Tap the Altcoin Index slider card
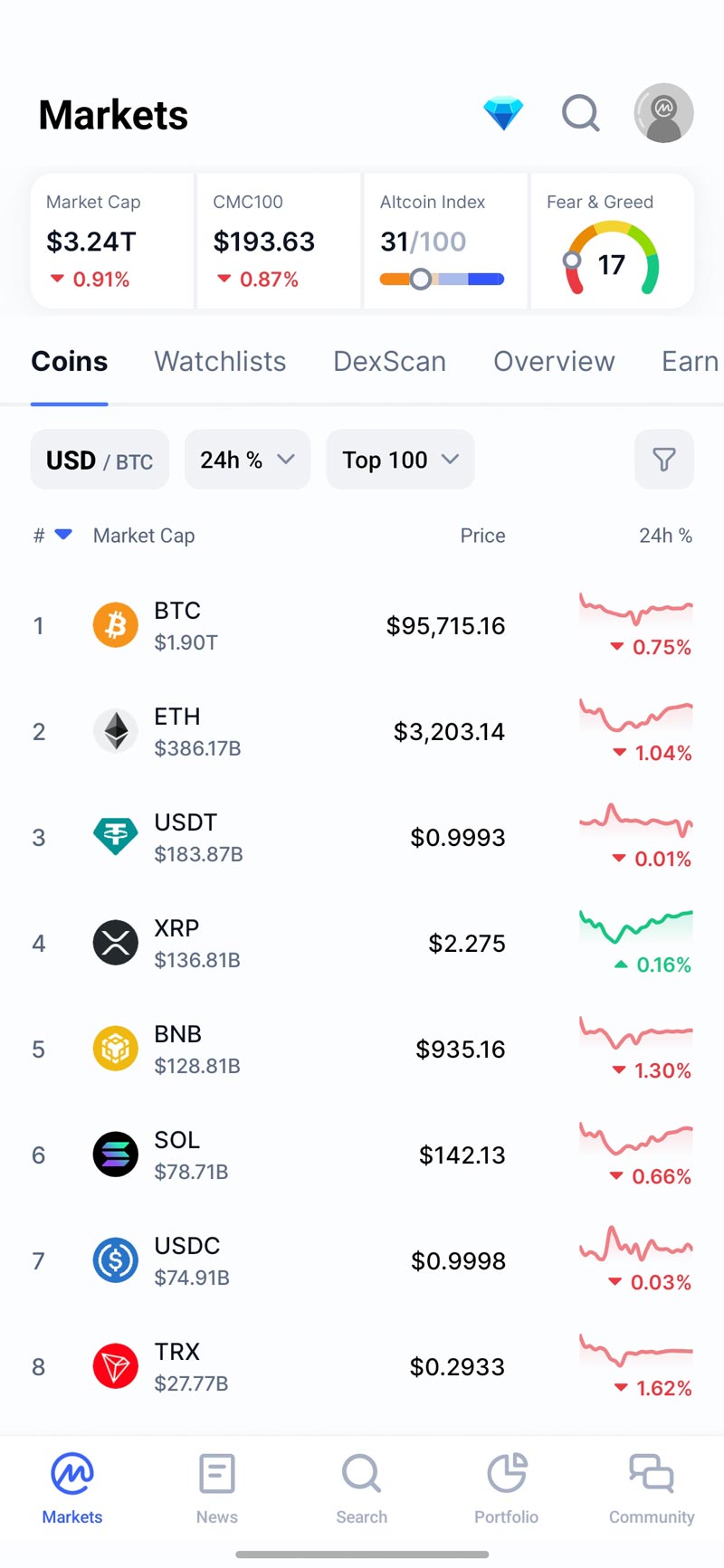Screen dimensions: 724x1568 (x=444, y=242)
